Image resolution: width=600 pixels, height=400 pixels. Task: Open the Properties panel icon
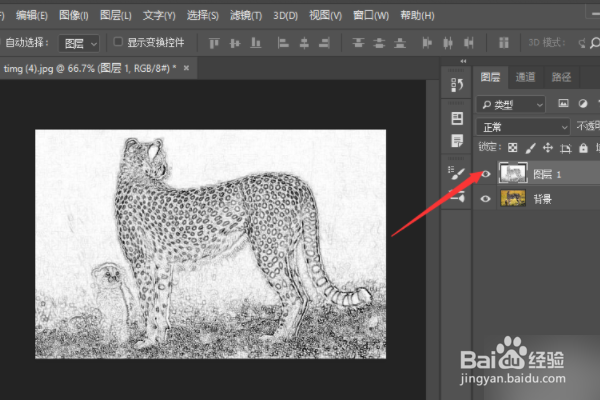(x=457, y=118)
